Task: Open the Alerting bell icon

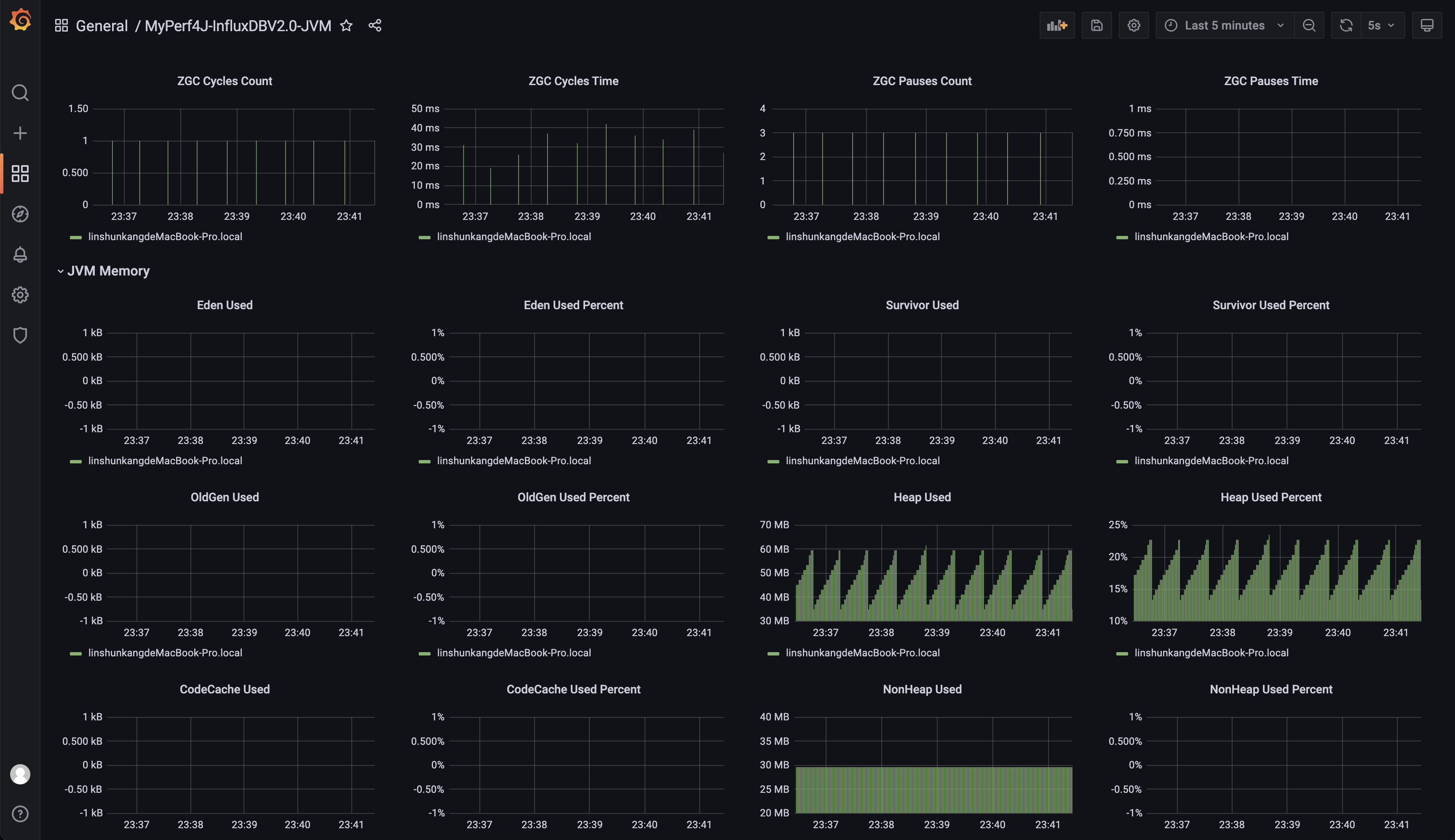Action: (x=20, y=254)
